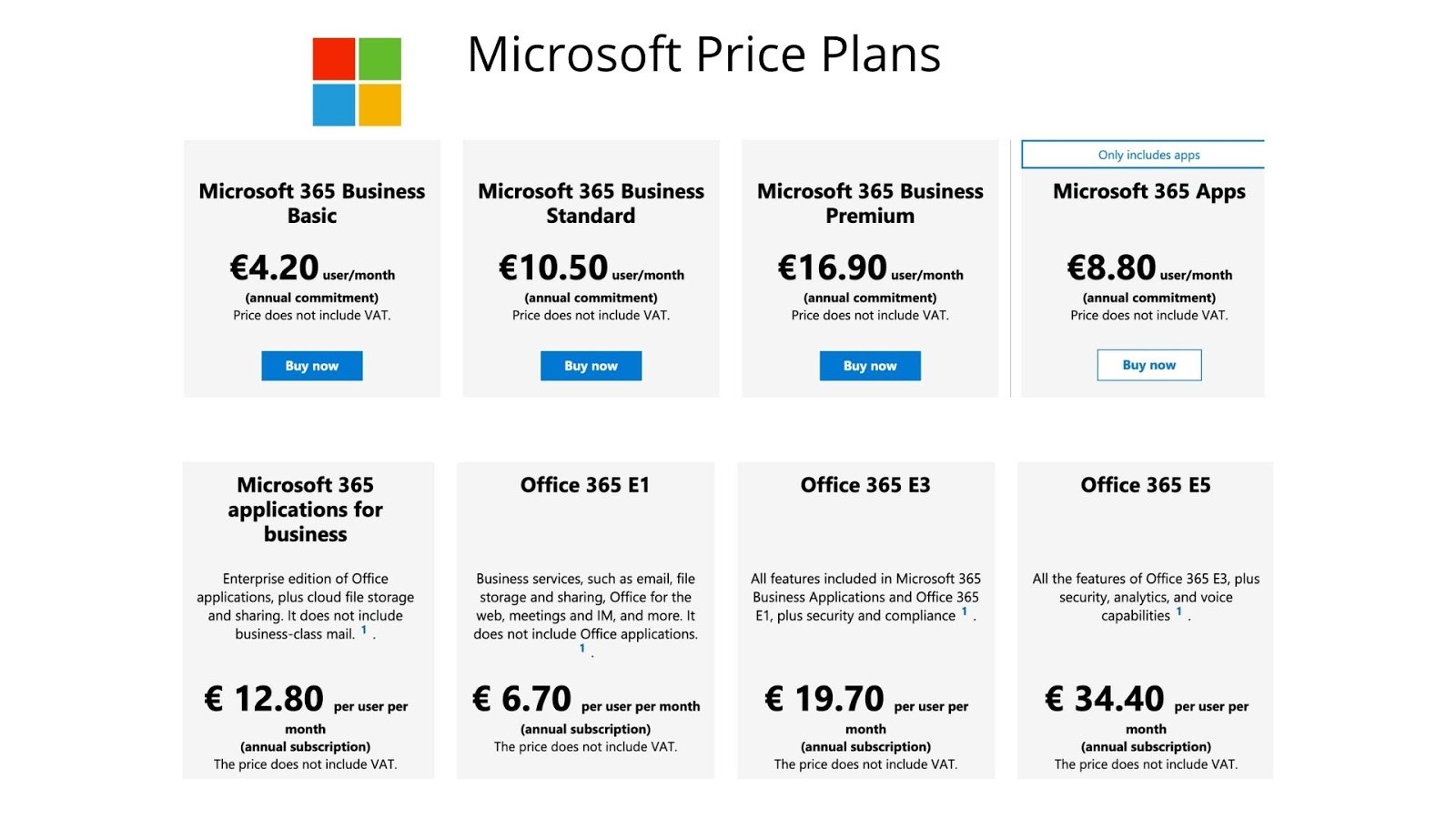Select the Office 365 E5 heading
This screenshot has width=1456, height=819.
point(1146,485)
